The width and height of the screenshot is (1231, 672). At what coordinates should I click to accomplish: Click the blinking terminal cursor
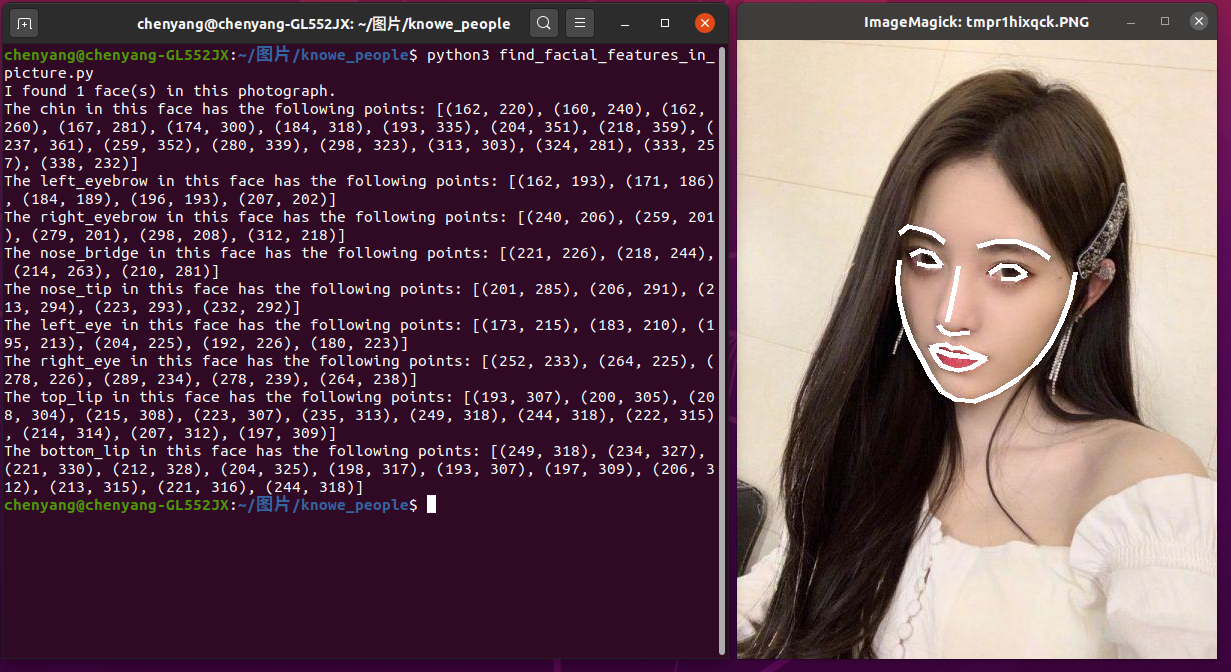432,505
